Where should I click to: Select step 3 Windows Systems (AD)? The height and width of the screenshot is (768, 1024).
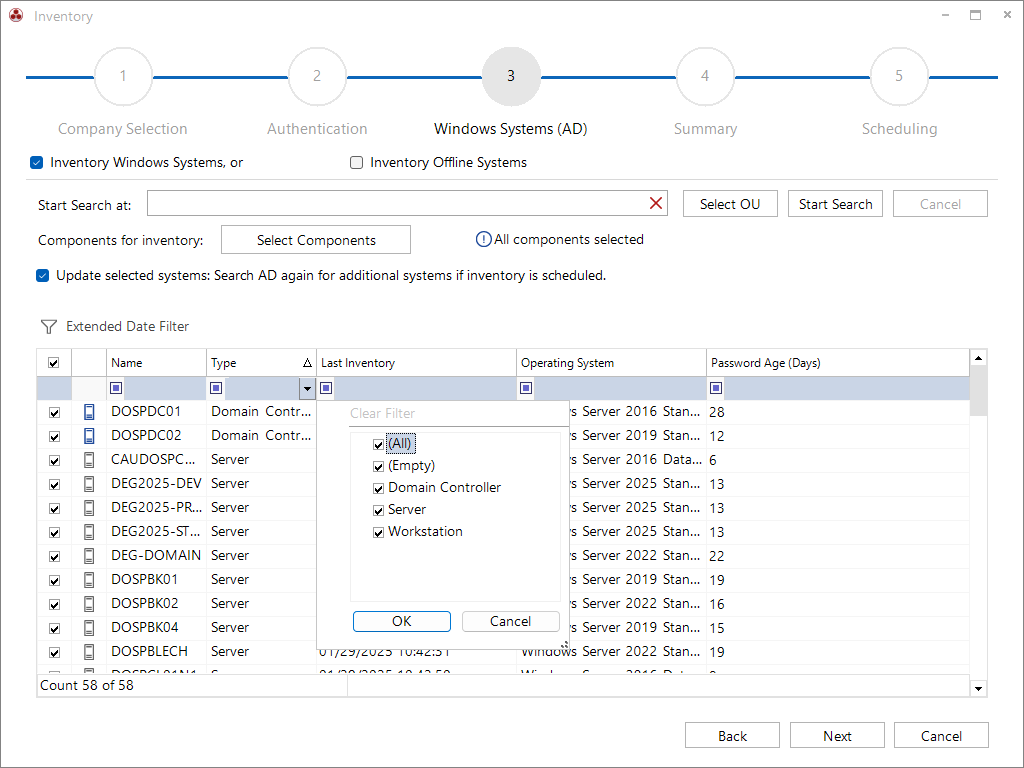point(511,76)
